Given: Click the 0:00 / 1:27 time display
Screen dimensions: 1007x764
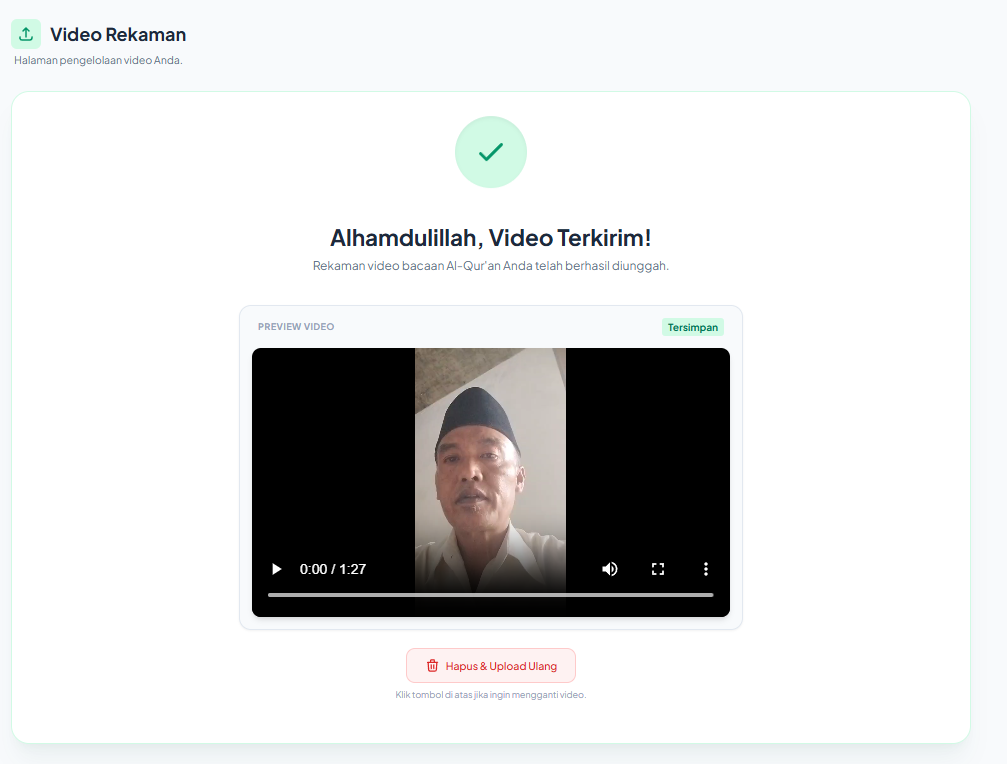Looking at the screenshot, I should coord(333,569).
